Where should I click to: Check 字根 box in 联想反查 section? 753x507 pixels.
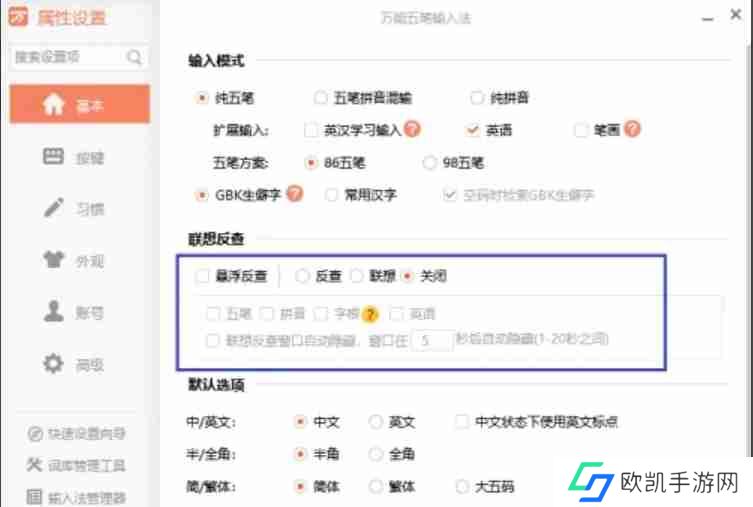pyautogui.click(x=320, y=314)
